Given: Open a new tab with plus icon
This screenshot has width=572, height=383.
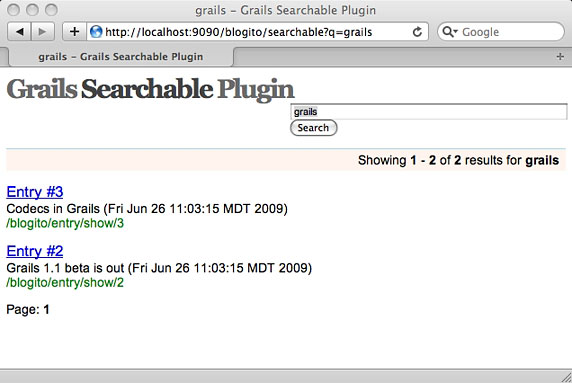Looking at the screenshot, I should point(560,57).
